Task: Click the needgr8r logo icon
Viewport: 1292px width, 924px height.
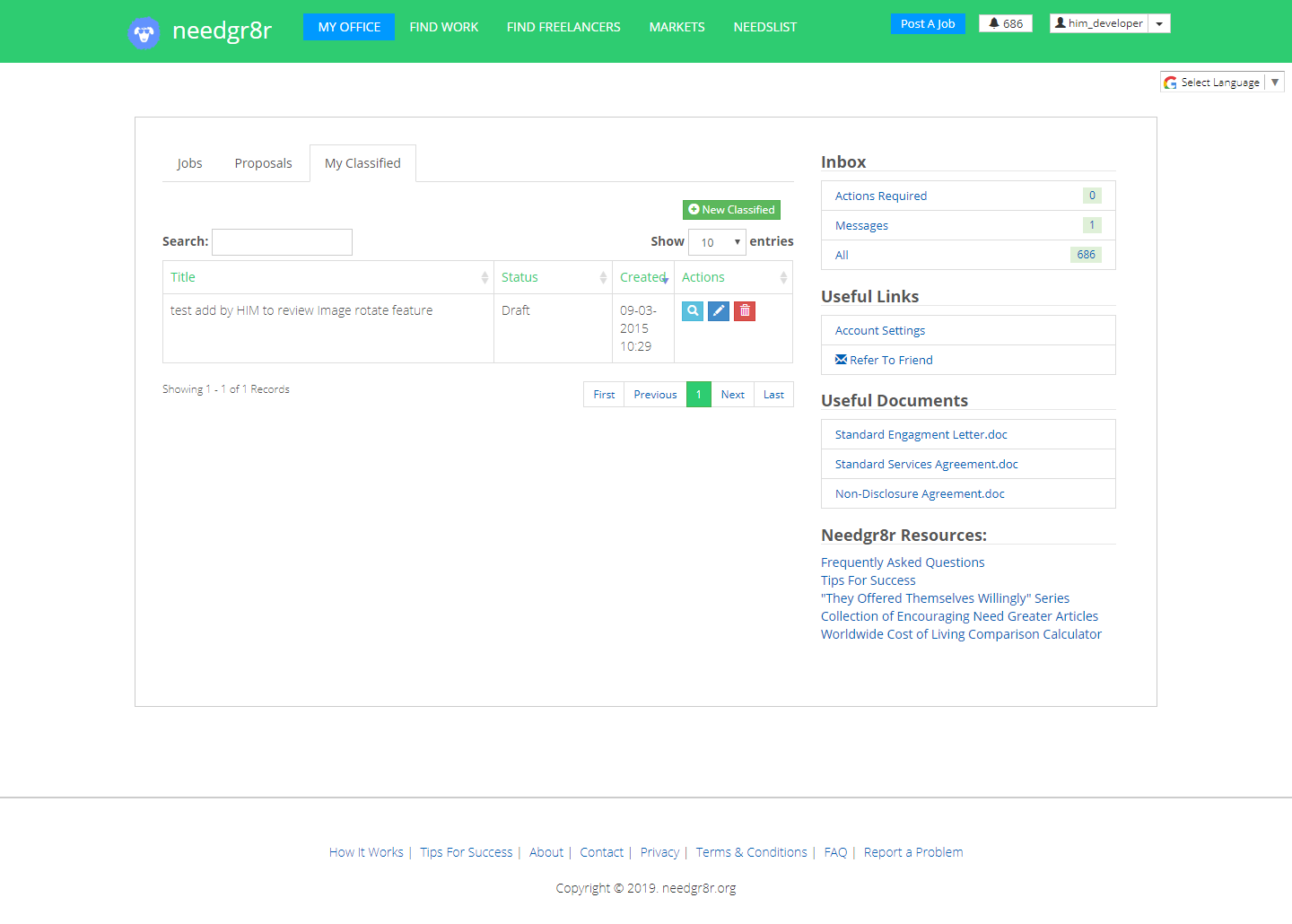Action: (x=144, y=32)
